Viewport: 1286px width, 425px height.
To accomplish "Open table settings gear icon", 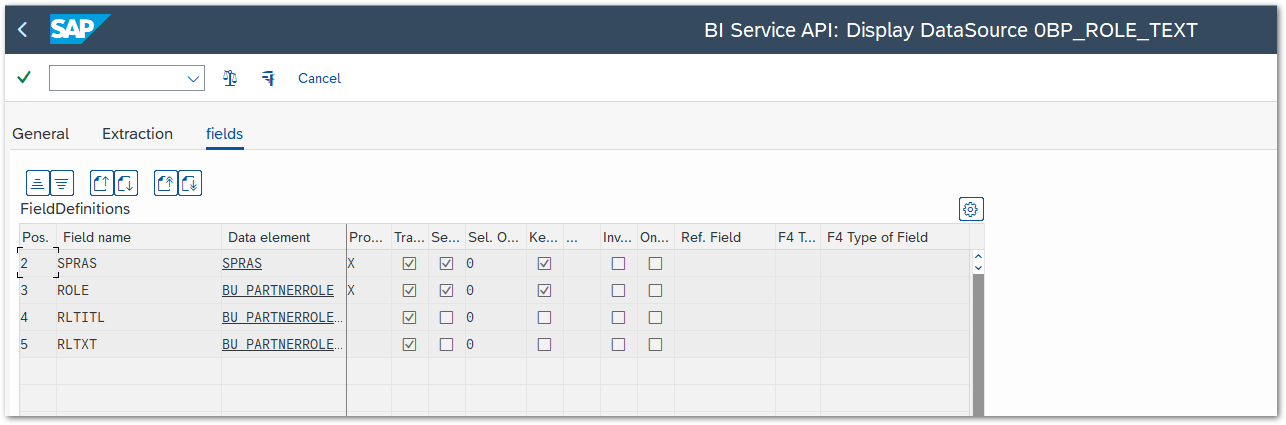I will (x=970, y=209).
